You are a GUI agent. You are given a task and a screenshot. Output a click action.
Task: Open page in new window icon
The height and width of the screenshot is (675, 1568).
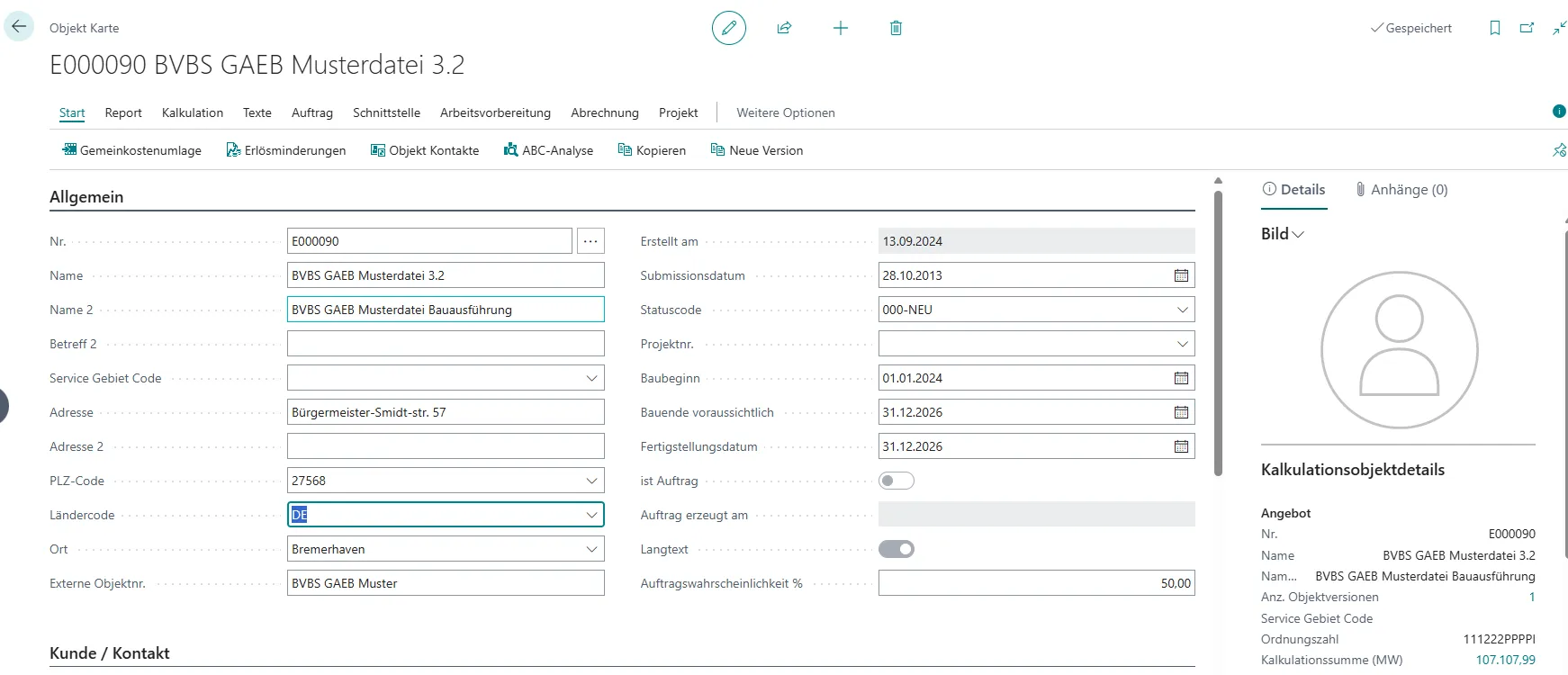(1527, 28)
